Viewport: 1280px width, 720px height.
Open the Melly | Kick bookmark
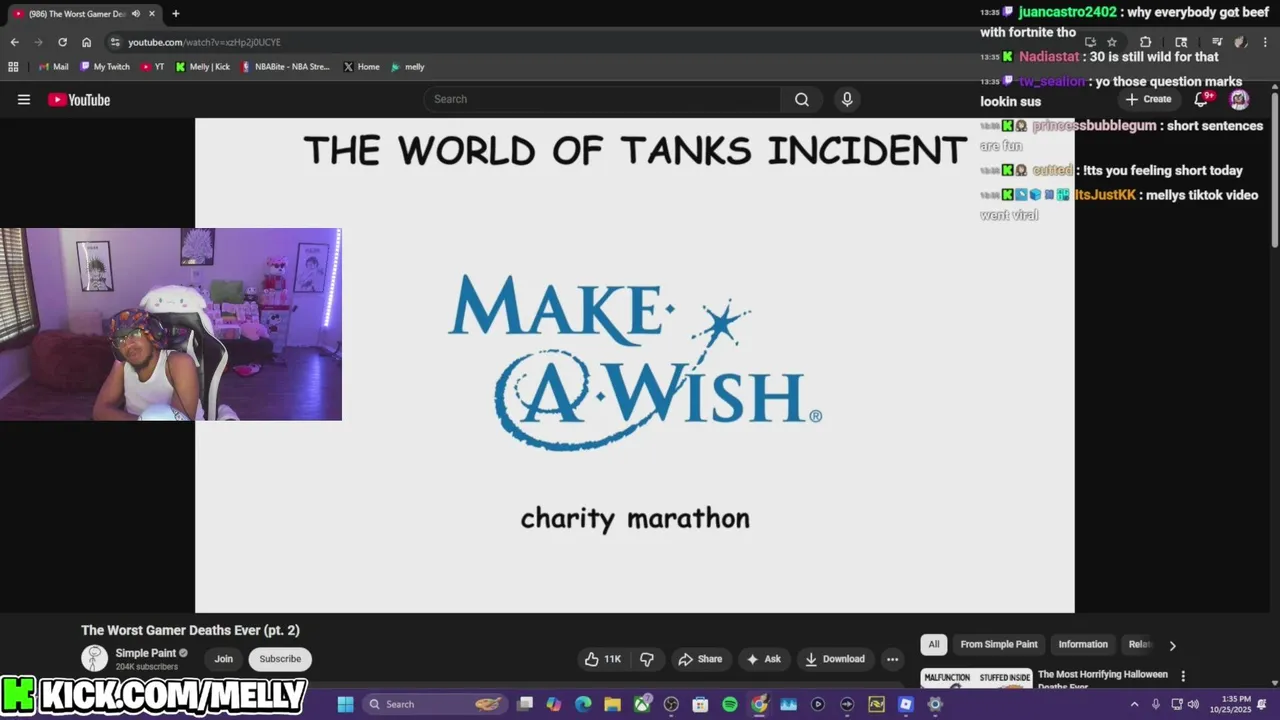point(203,67)
